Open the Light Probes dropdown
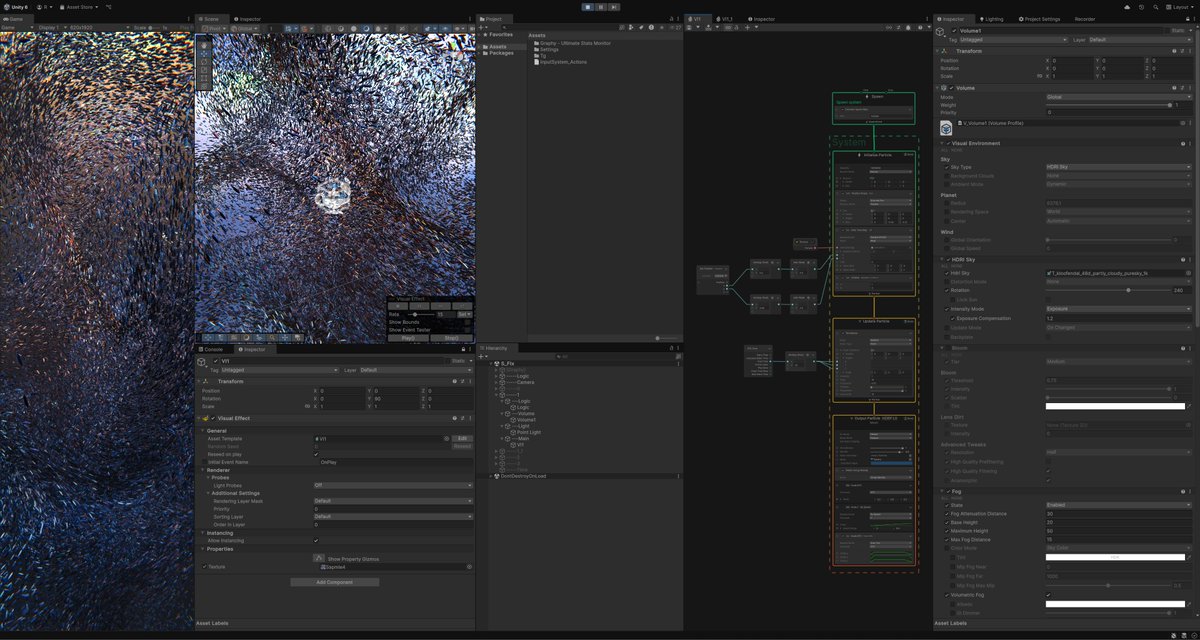 click(x=393, y=485)
